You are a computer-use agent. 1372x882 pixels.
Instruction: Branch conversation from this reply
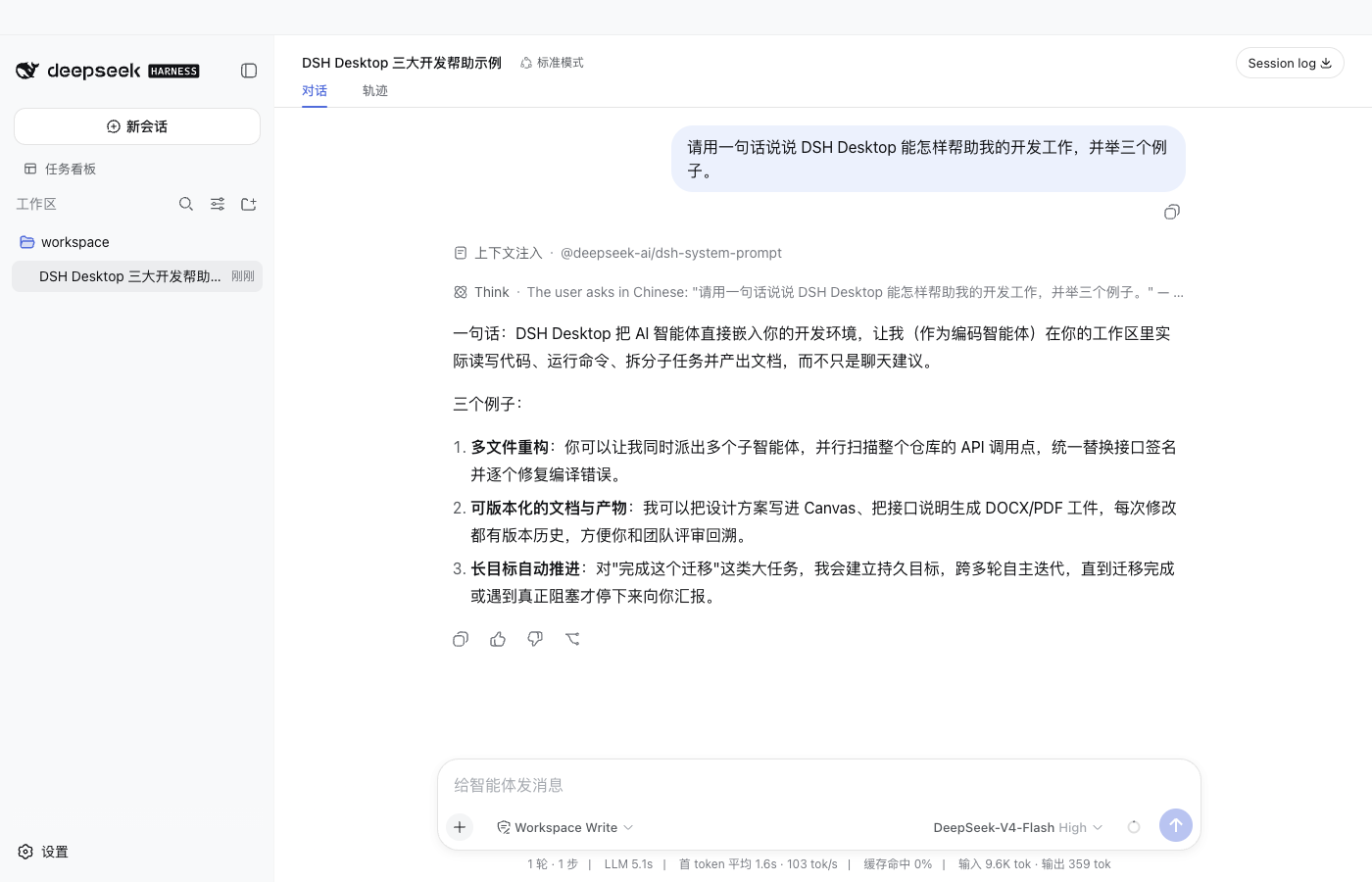coord(572,639)
